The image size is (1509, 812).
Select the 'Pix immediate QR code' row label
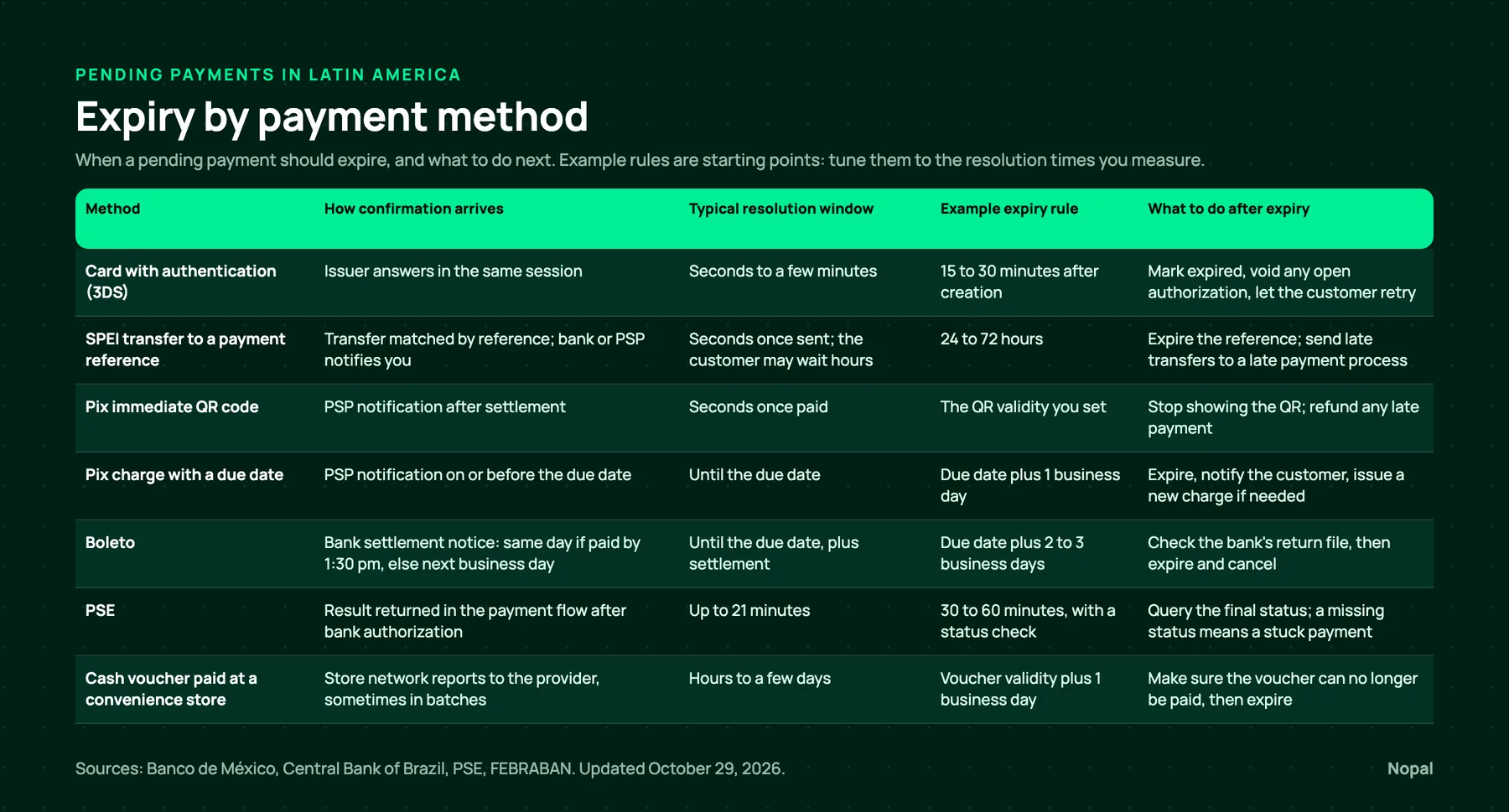pyautogui.click(x=172, y=407)
